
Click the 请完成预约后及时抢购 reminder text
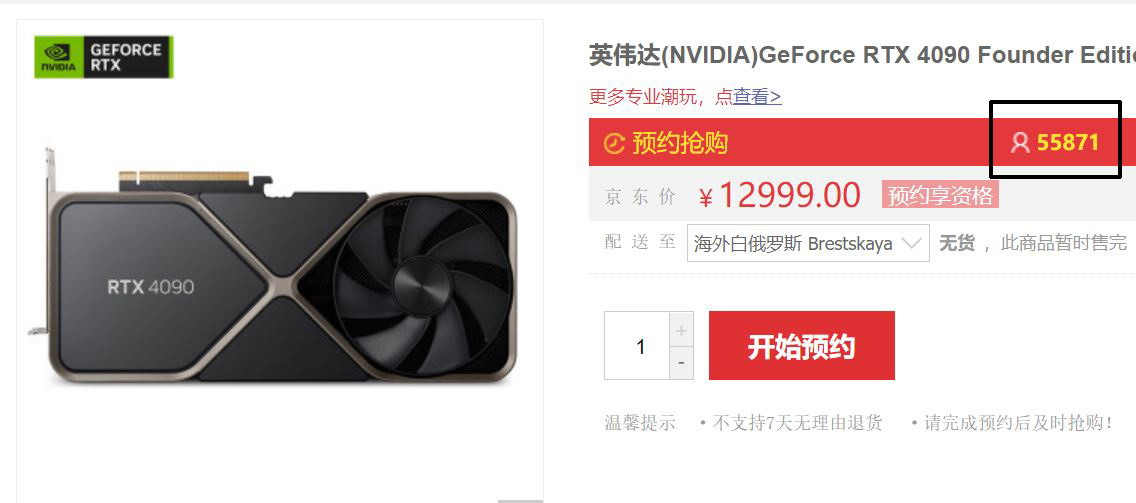[1017, 423]
